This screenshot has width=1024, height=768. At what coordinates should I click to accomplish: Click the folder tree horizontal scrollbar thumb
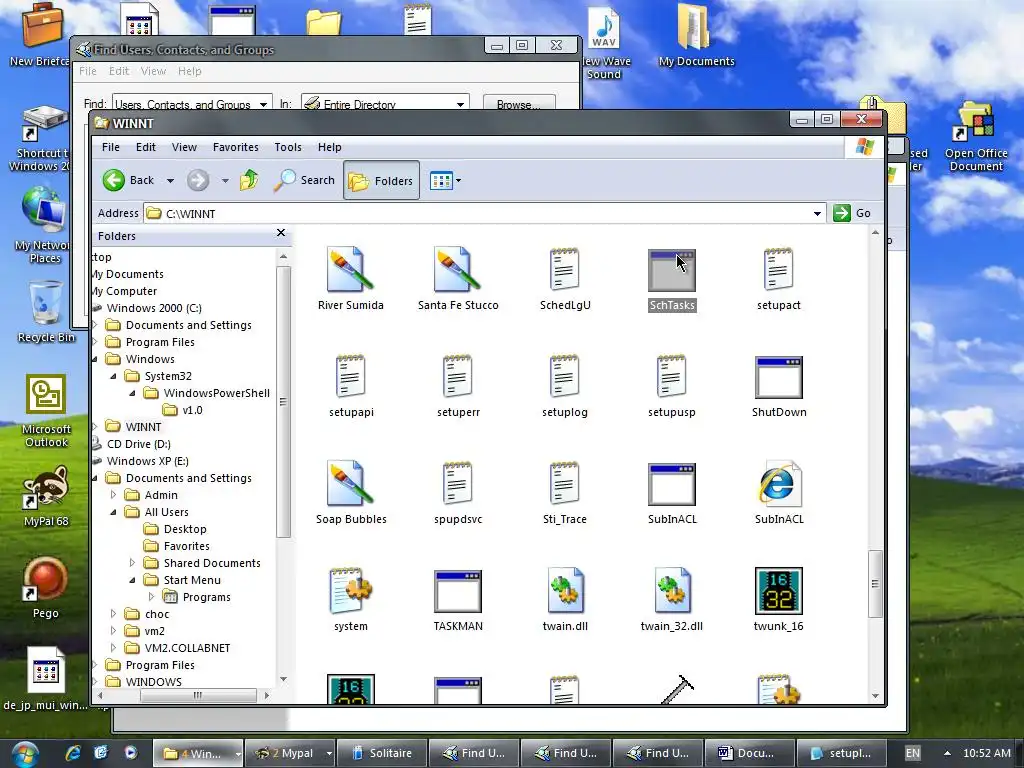198,696
